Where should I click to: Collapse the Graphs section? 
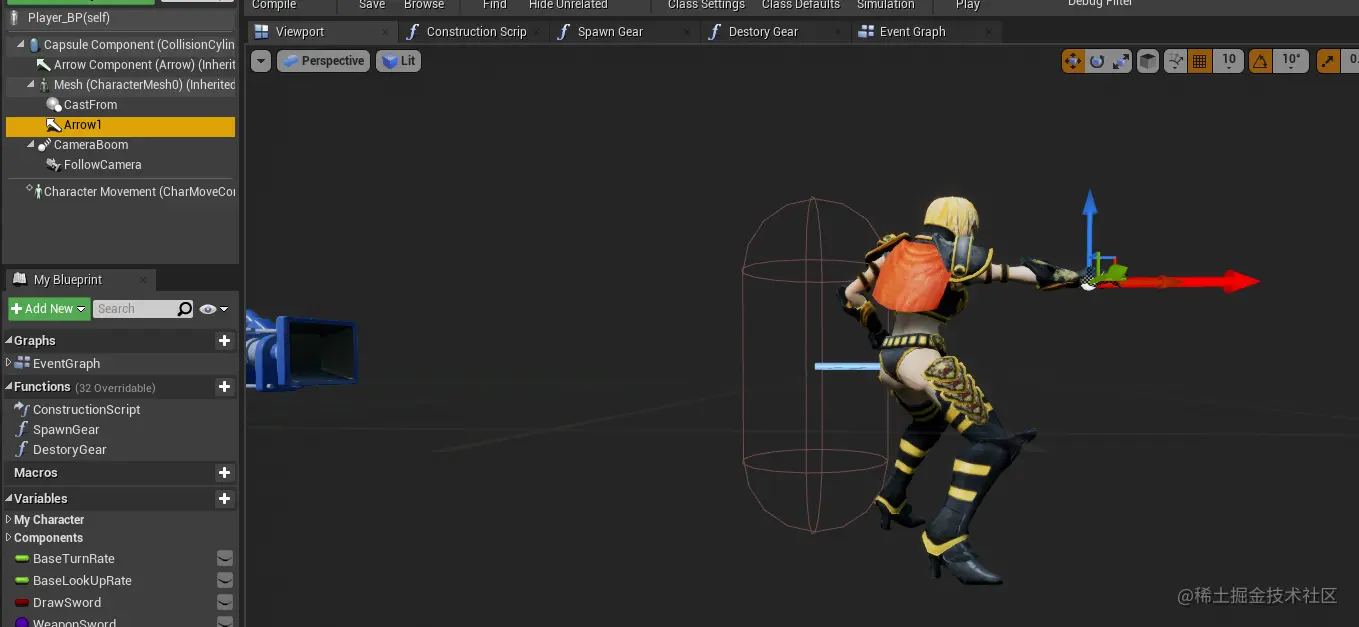(9, 341)
